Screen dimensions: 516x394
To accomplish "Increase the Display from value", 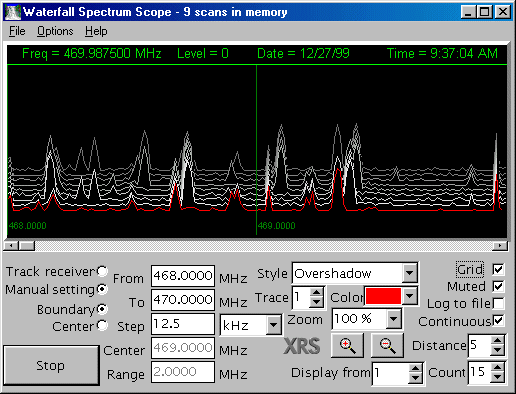I will click(x=415, y=369).
